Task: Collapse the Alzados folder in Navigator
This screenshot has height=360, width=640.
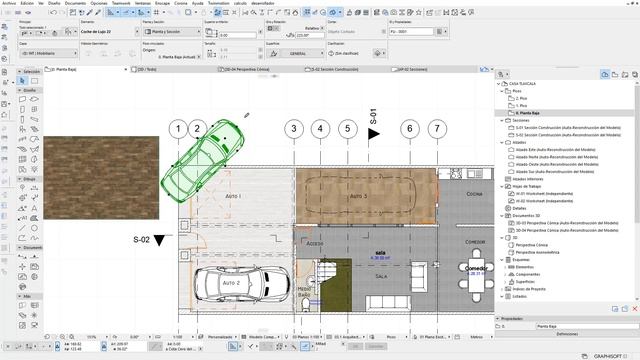Action: click(x=502, y=142)
